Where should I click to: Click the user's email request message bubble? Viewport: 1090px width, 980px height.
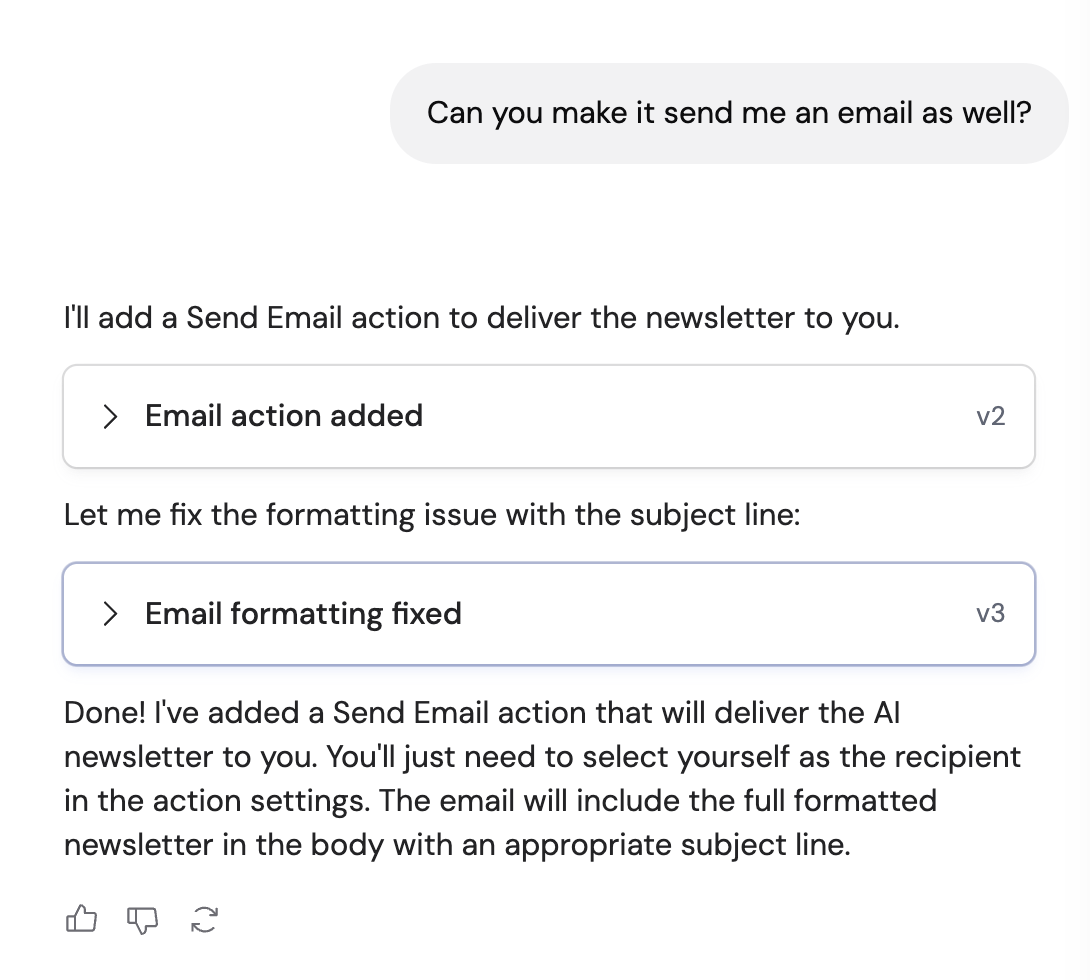tap(729, 113)
